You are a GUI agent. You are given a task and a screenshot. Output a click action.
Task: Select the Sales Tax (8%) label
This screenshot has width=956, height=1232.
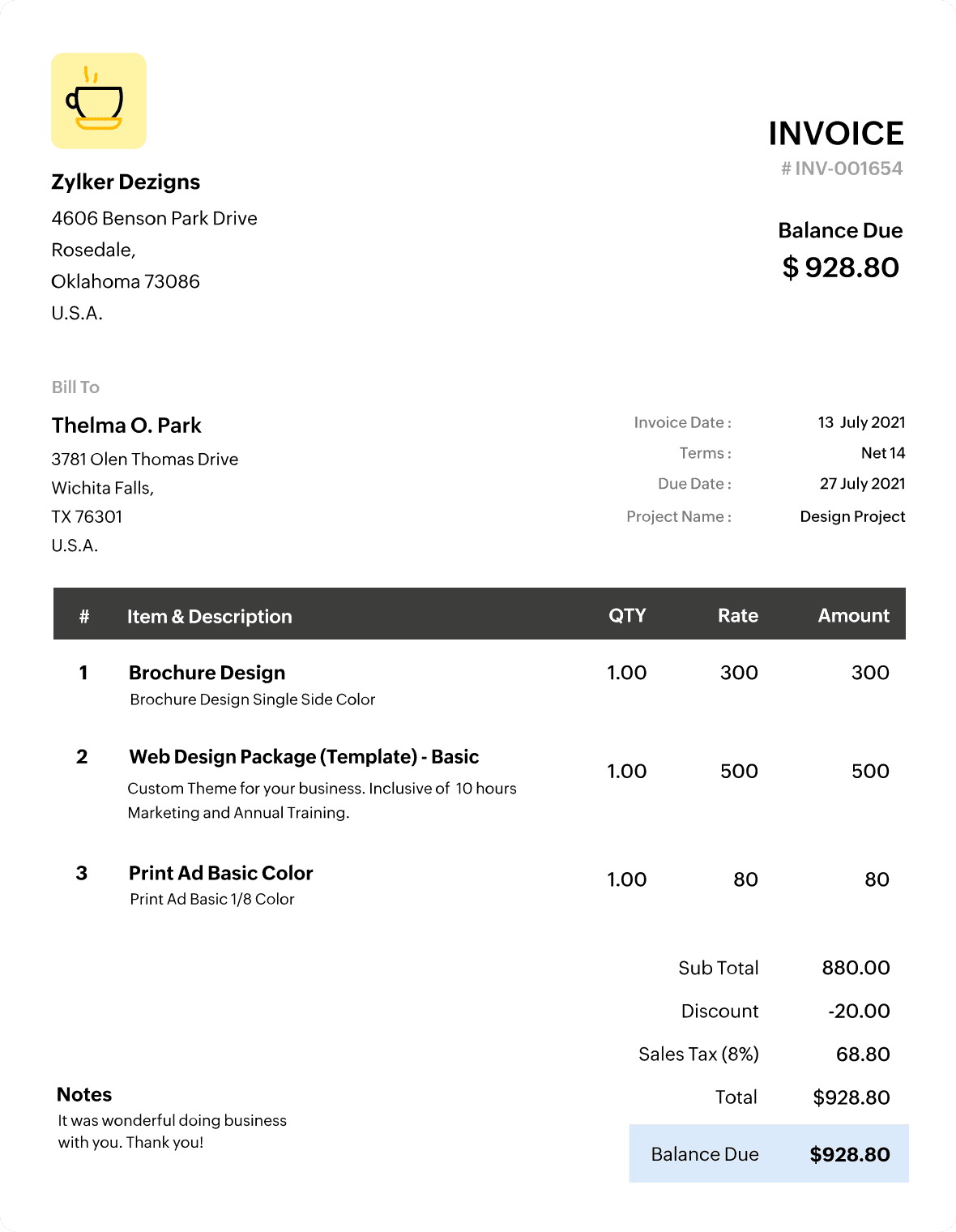[x=698, y=1054]
